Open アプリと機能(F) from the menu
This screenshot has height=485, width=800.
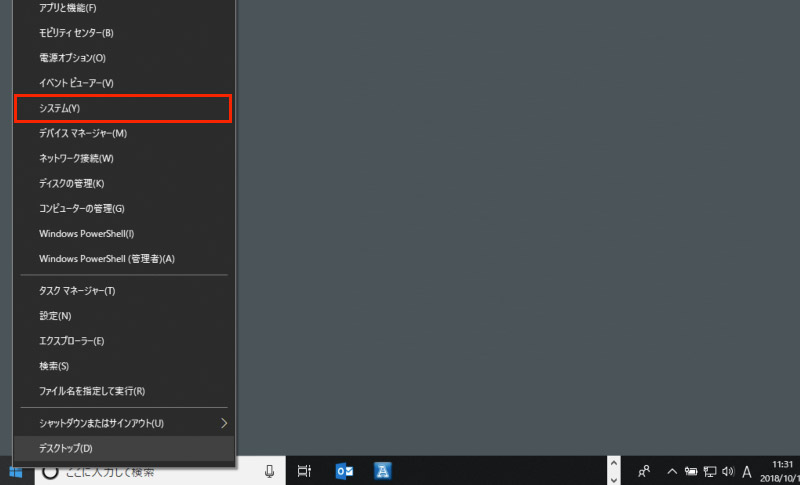[124, 8]
